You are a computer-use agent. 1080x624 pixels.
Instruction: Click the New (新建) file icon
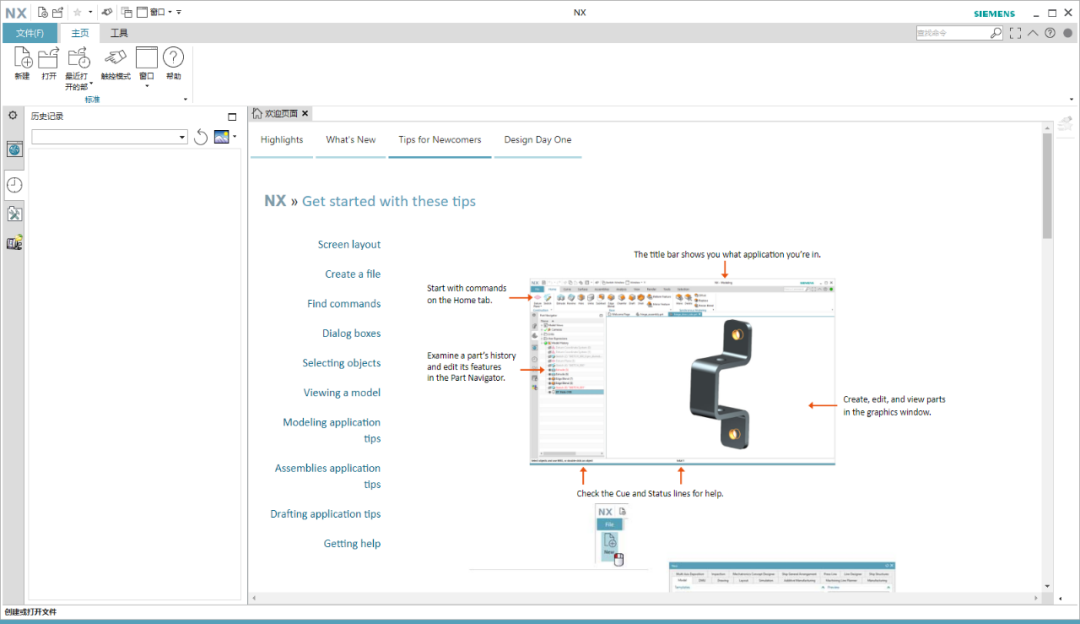click(23, 58)
